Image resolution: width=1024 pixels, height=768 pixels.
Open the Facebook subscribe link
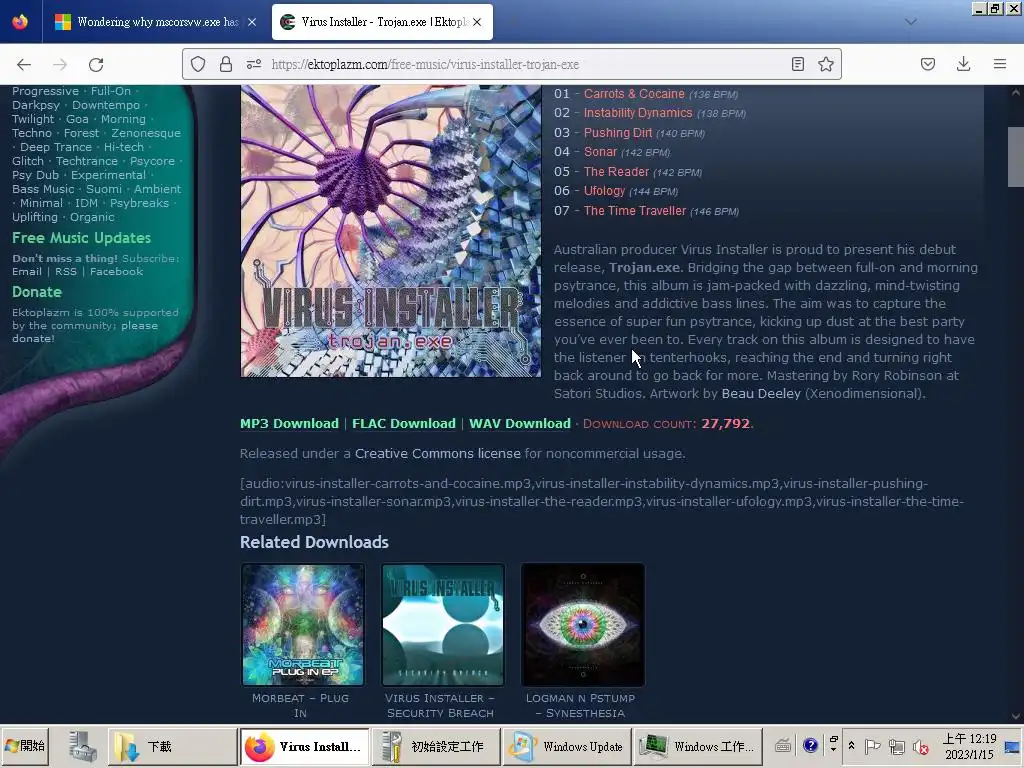[x=116, y=272]
